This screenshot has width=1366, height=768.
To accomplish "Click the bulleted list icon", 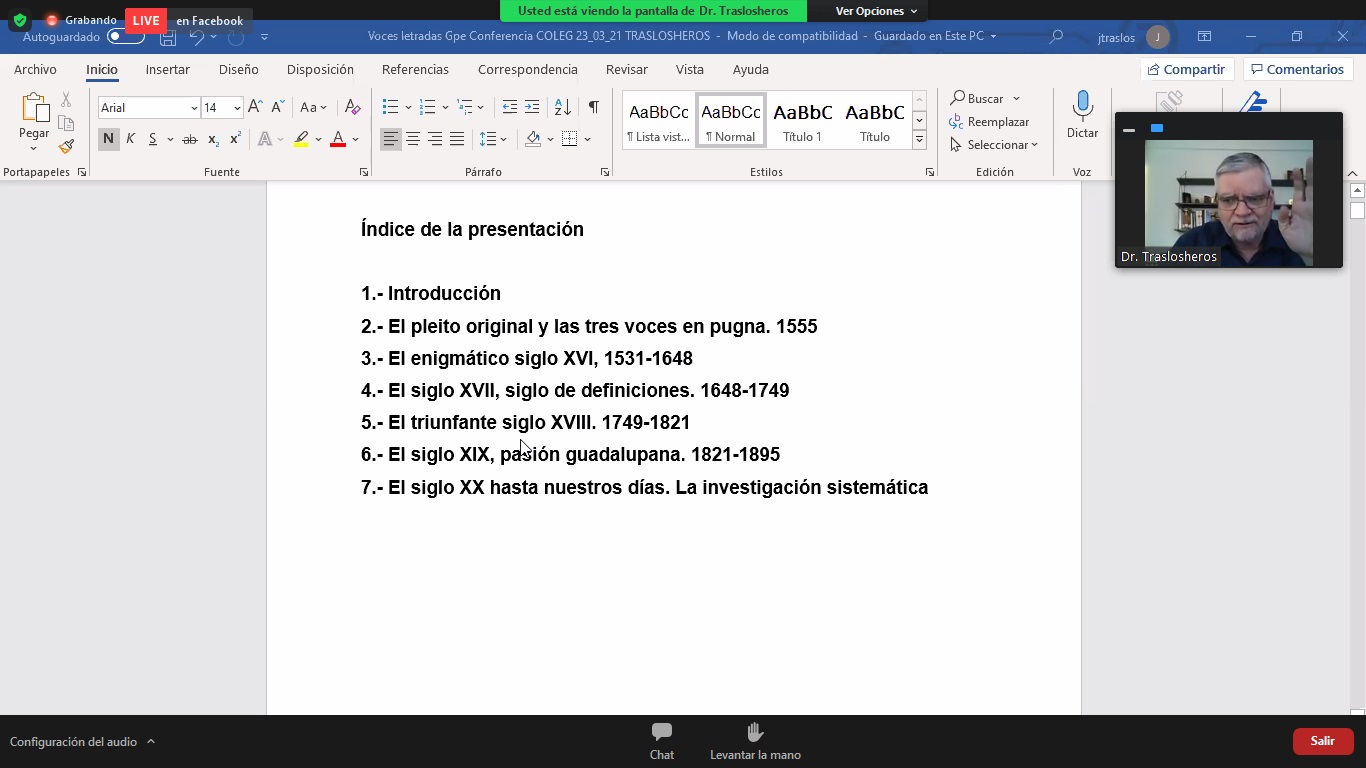I will [391, 107].
